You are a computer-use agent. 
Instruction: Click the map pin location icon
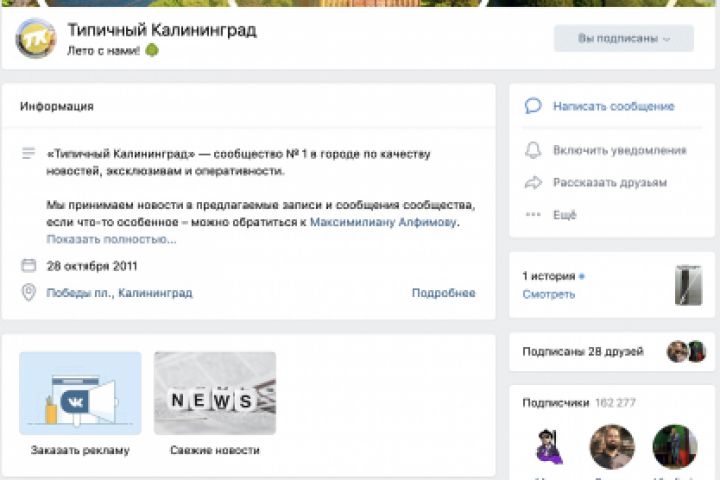click(x=28, y=293)
